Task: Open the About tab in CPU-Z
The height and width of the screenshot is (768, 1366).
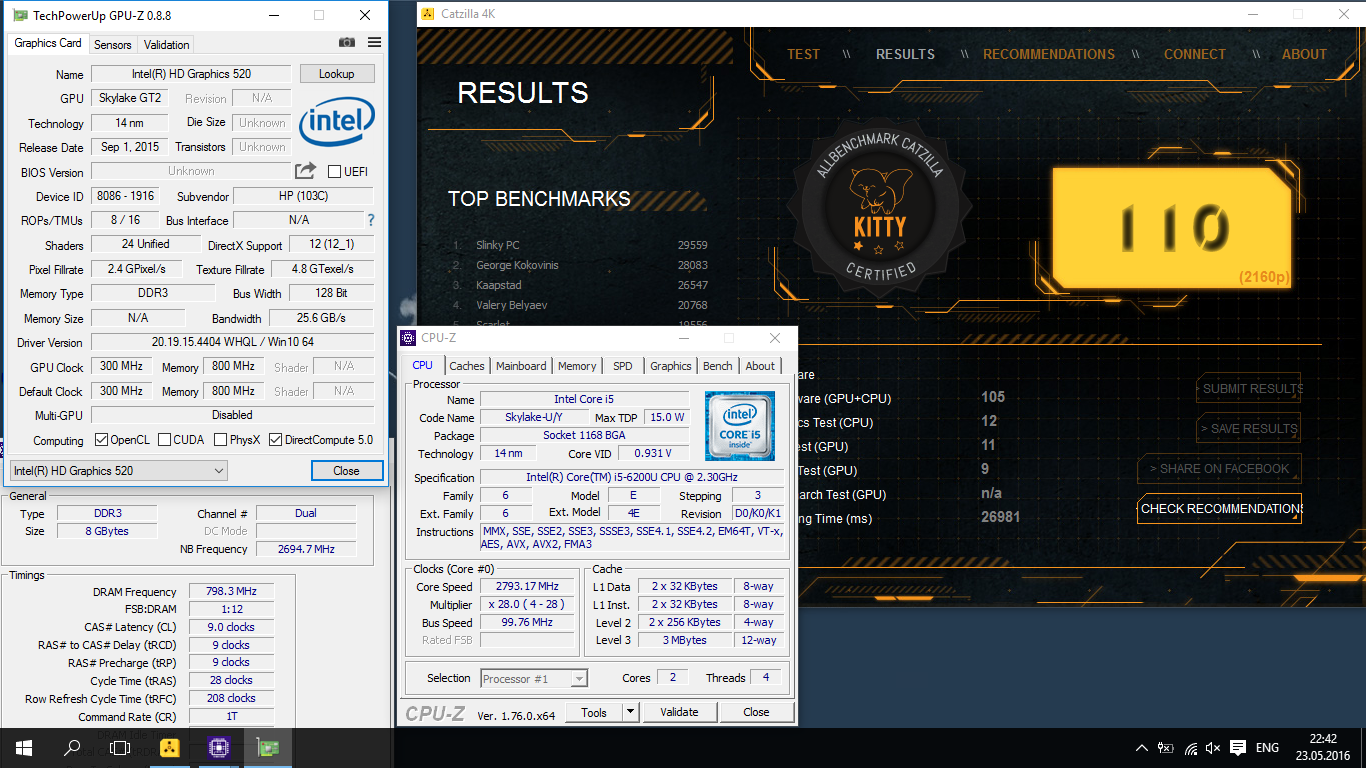Action: (760, 366)
